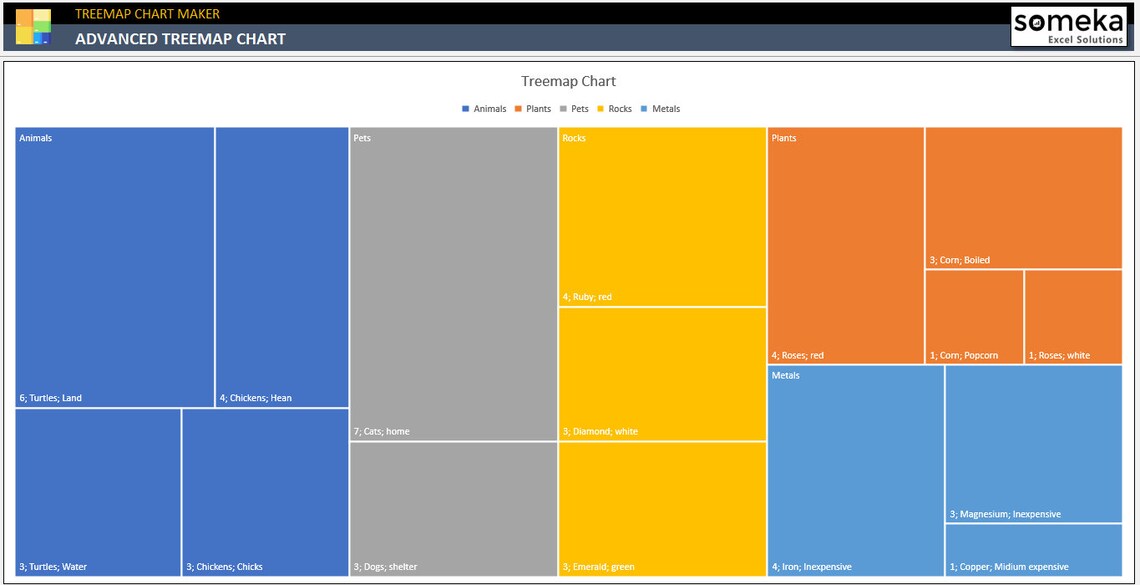Image resolution: width=1140 pixels, height=585 pixels.
Task: Select the gray Pets legend marker
Action: pyautogui.click(x=563, y=108)
